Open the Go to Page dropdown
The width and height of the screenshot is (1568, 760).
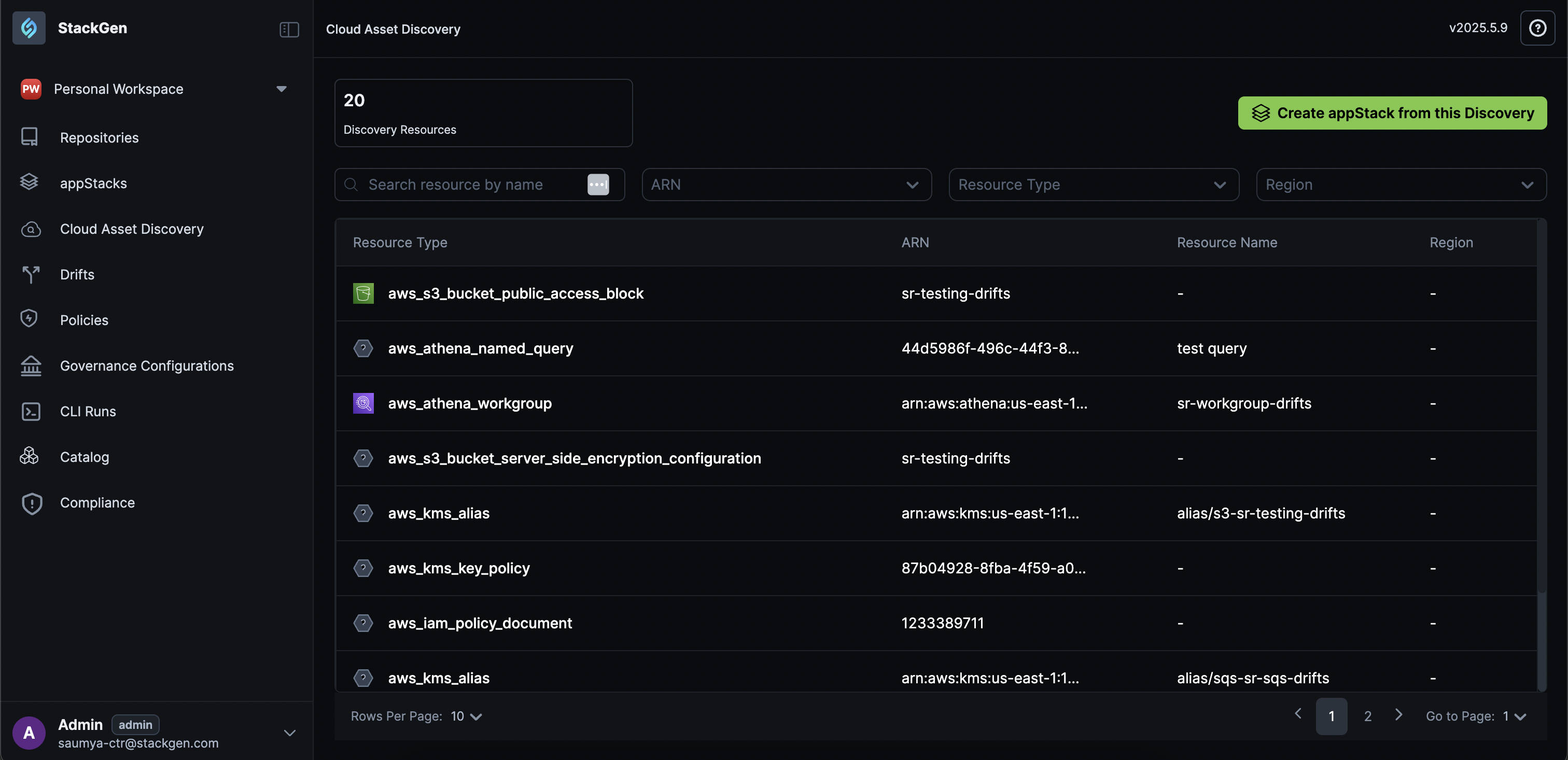(1515, 716)
